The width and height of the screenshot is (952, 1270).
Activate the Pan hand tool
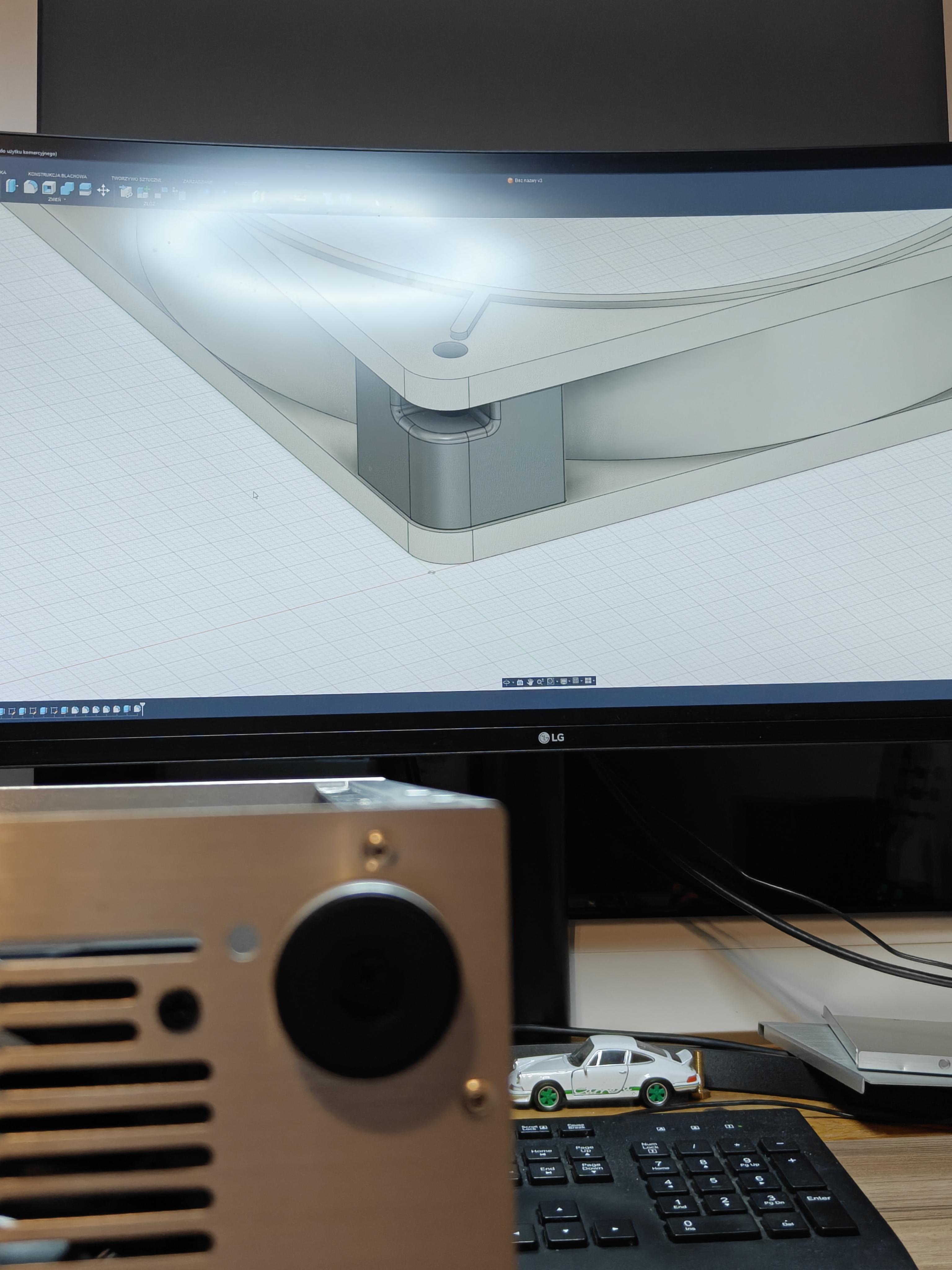[530, 682]
